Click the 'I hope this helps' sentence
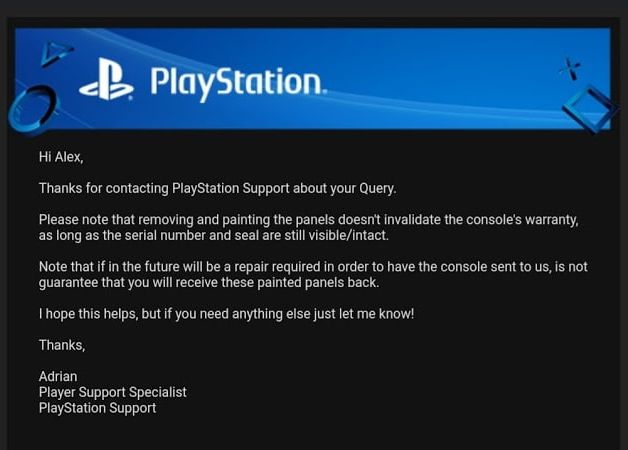The height and width of the screenshot is (450, 628). click(227, 314)
